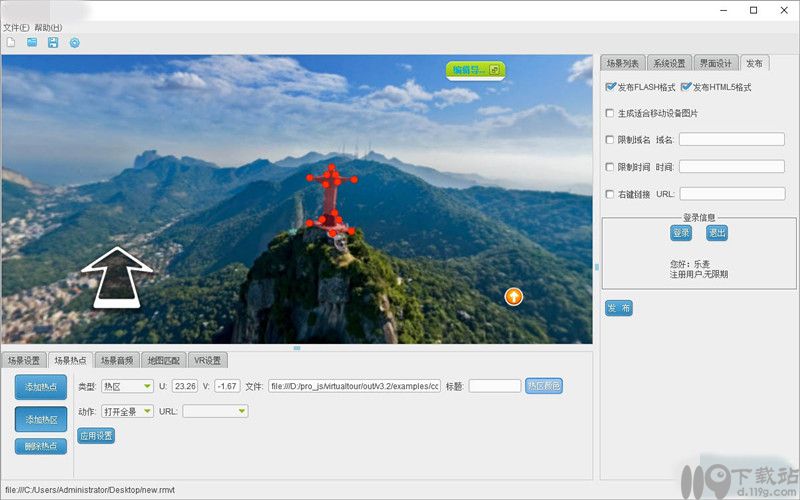The width and height of the screenshot is (800, 500).
Task: Open the 类型 dropdown showing 热区
Action: [128, 386]
